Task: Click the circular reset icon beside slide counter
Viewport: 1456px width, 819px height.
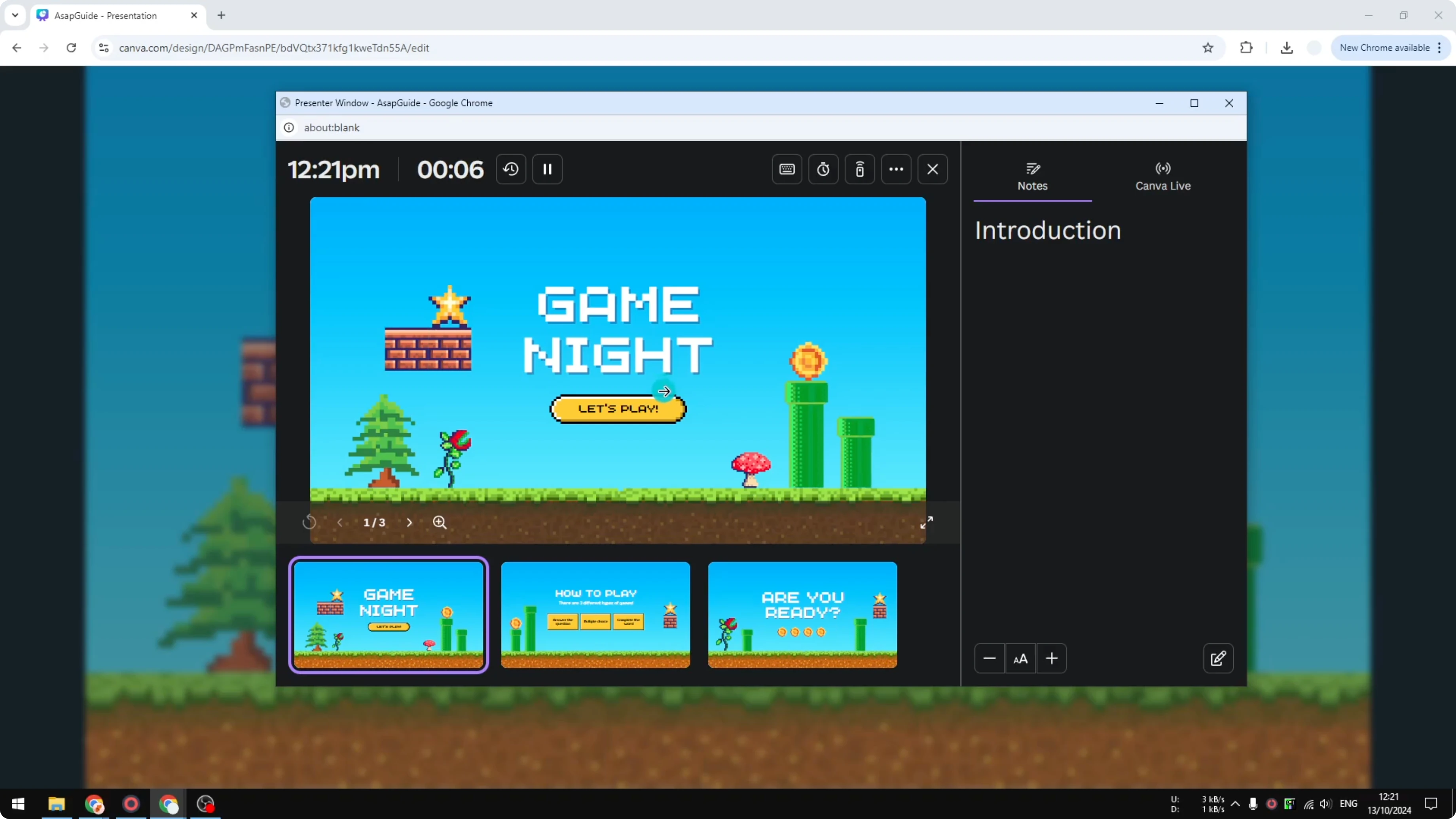Action: 309,522
